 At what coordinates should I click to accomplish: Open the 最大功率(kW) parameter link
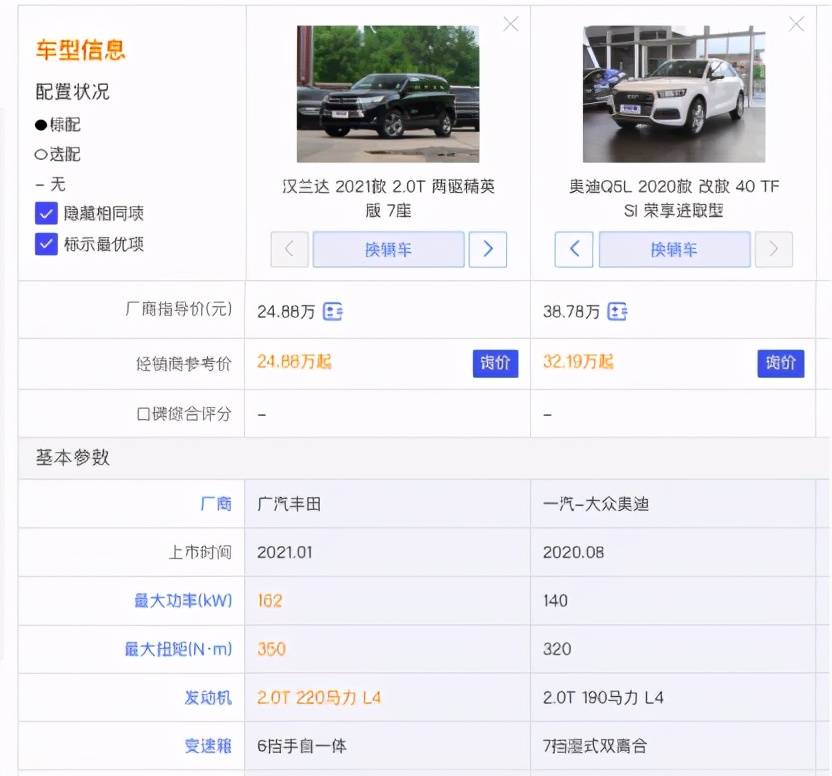[x=183, y=600]
